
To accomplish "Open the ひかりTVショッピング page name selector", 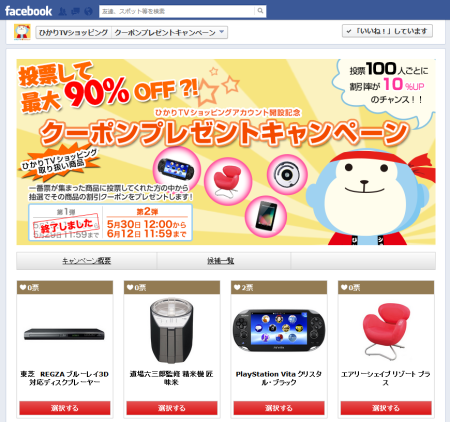I will (74, 32).
